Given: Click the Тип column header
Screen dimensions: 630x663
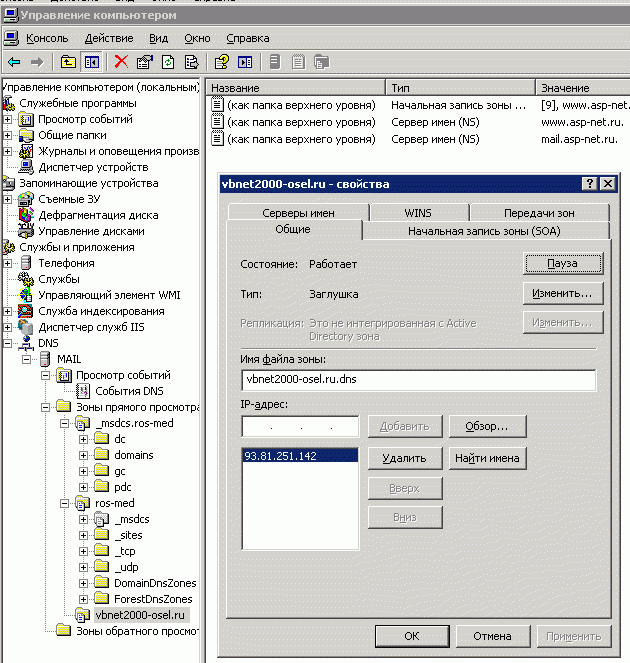Looking at the screenshot, I should [461, 88].
